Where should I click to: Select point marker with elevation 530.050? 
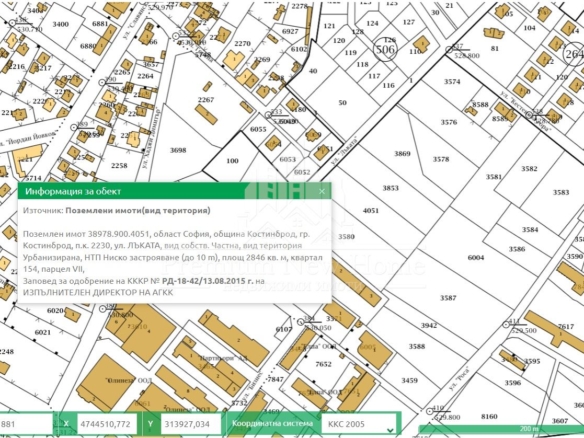pos(301,322)
